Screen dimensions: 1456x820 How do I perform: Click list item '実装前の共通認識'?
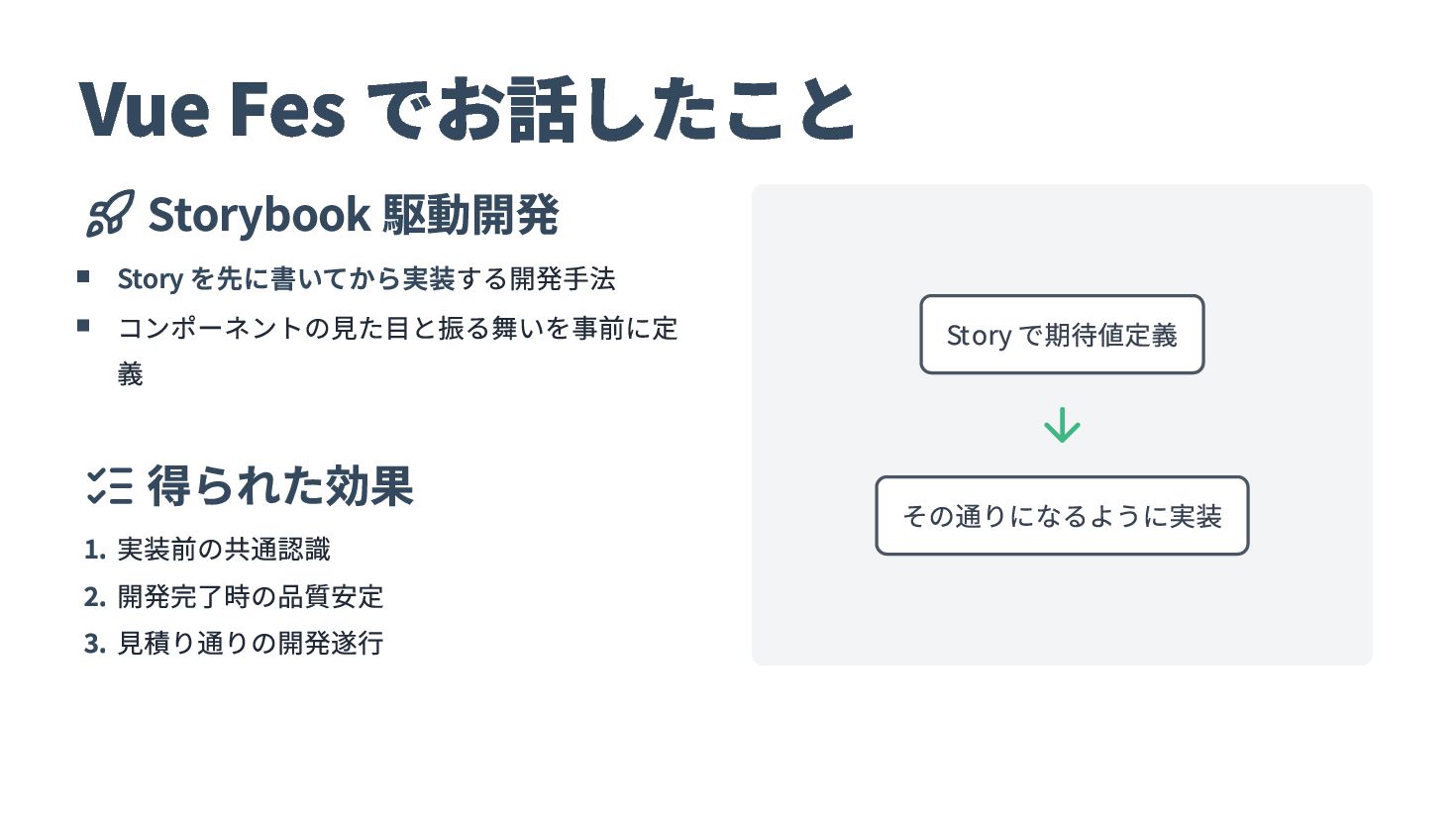point(224,549)
